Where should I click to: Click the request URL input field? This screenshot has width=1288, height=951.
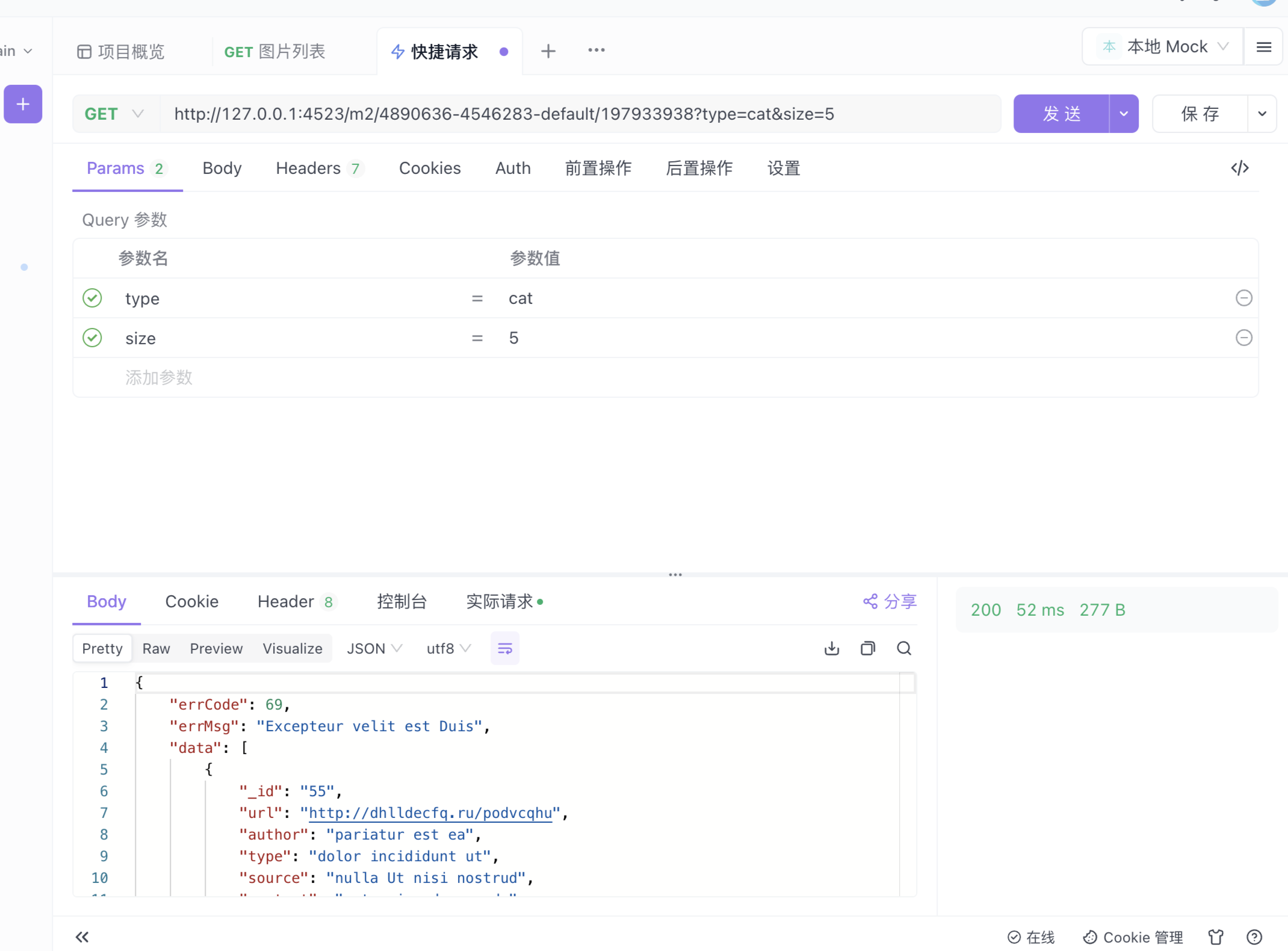[x=580, y=114]
